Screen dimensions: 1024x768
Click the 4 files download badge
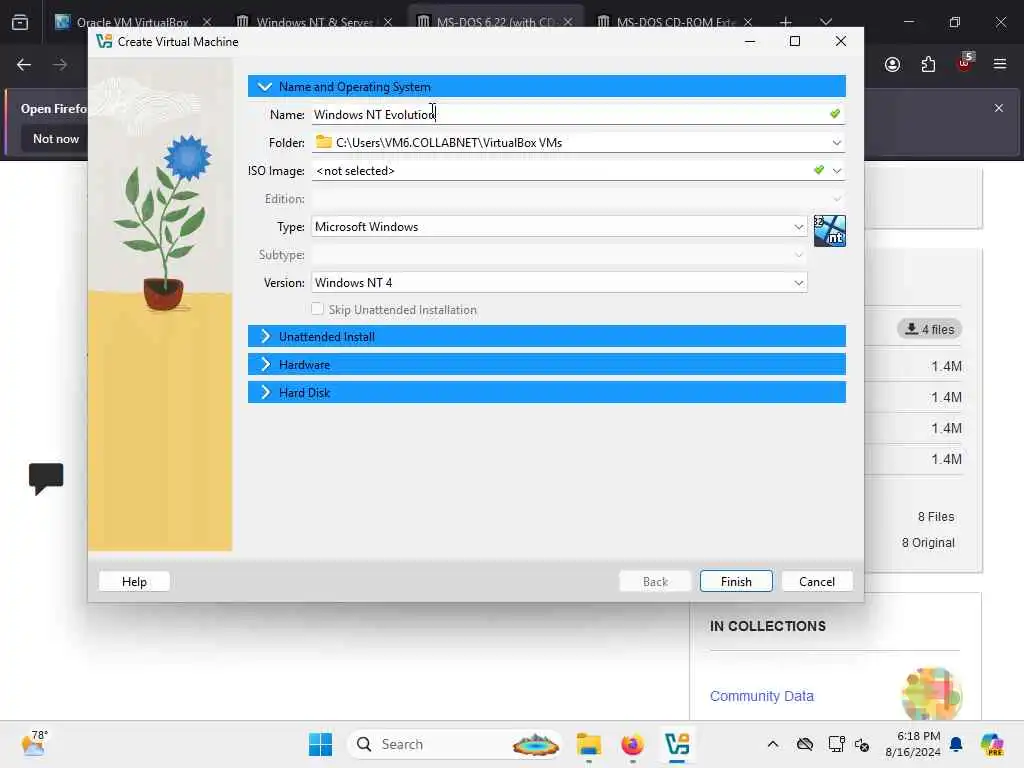coord(929,329)
